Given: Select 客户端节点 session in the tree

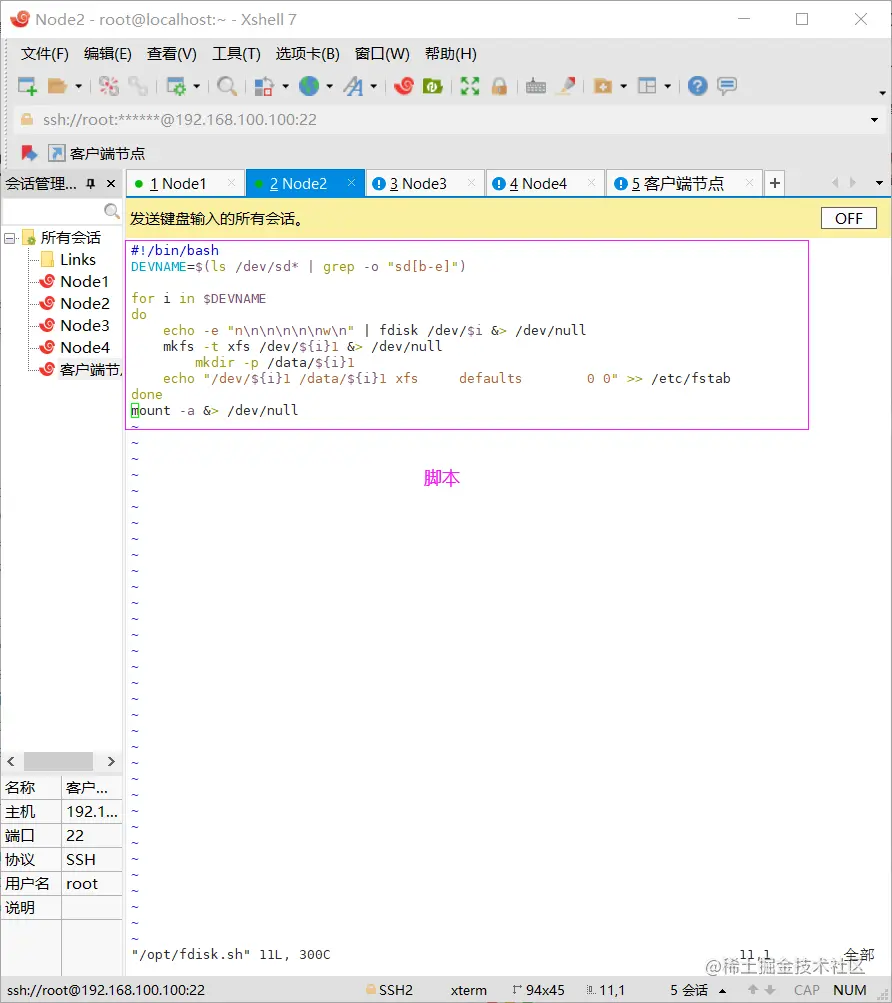Looking at the screenshot, I should coord(80,370).
